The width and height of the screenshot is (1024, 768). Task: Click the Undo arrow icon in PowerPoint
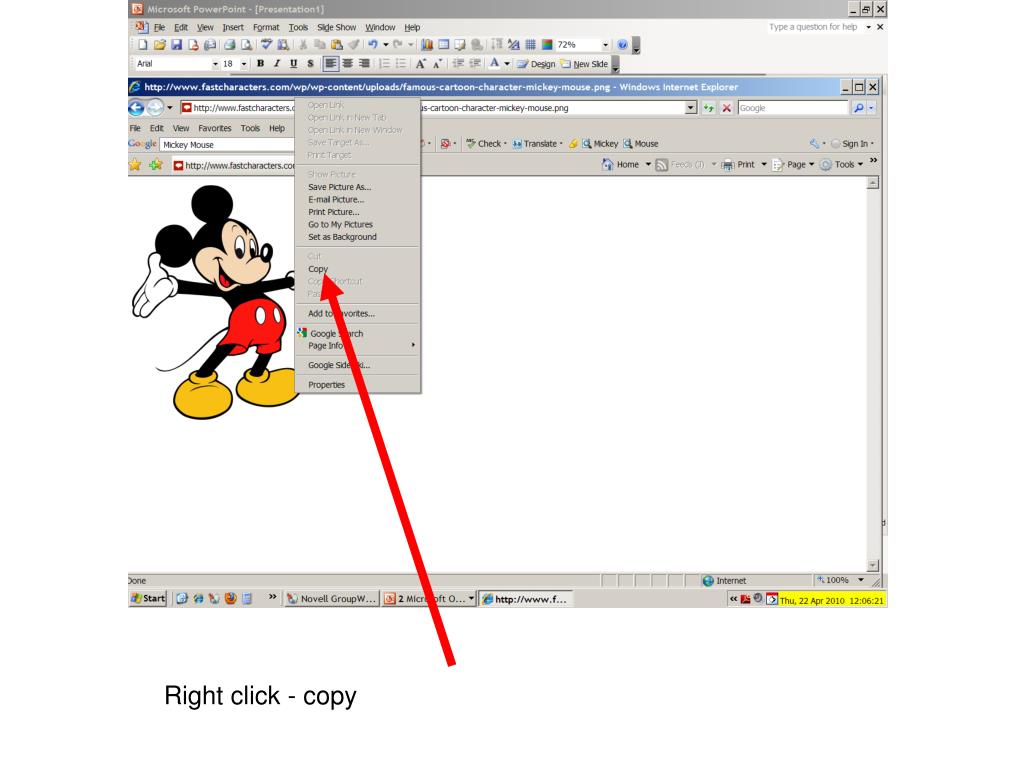(372, 44)
